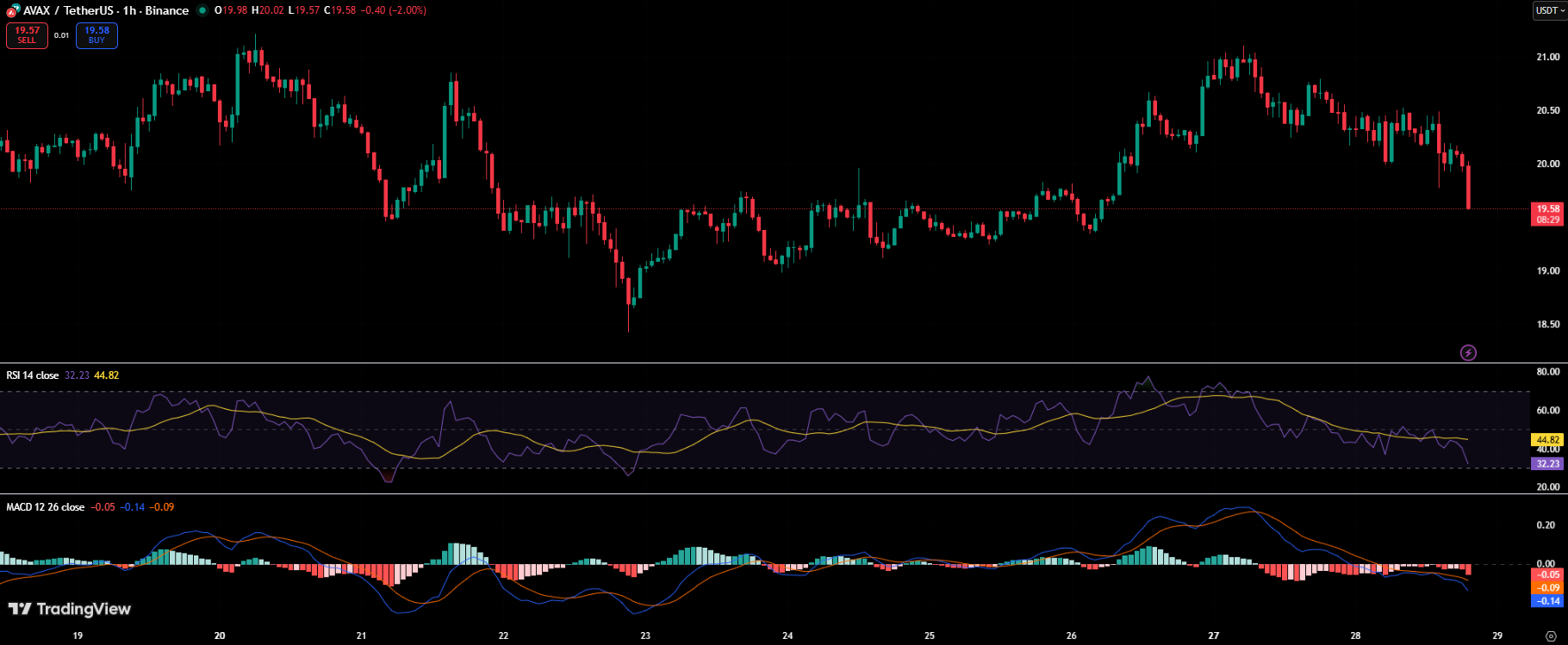Image resolution: width=1568 pixels, height=645 pixels.
Task: Select the RSI 14 close indicator legend
Action: (33, 375)
